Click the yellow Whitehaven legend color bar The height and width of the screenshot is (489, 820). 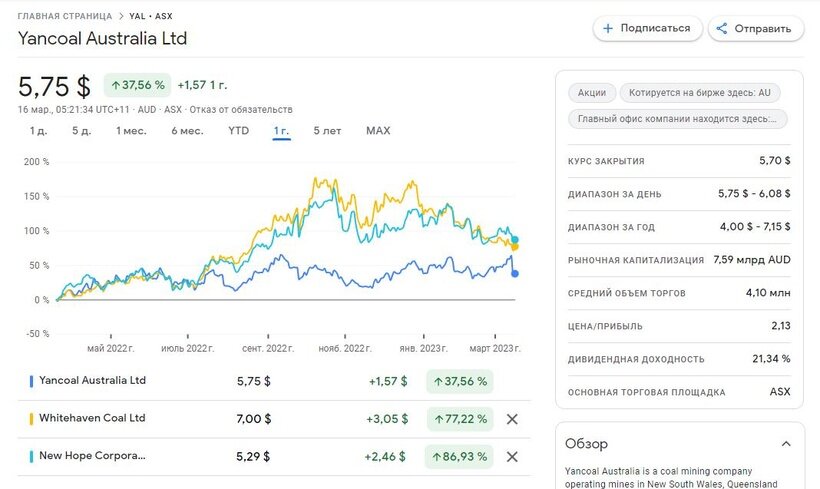pos(31,419)
